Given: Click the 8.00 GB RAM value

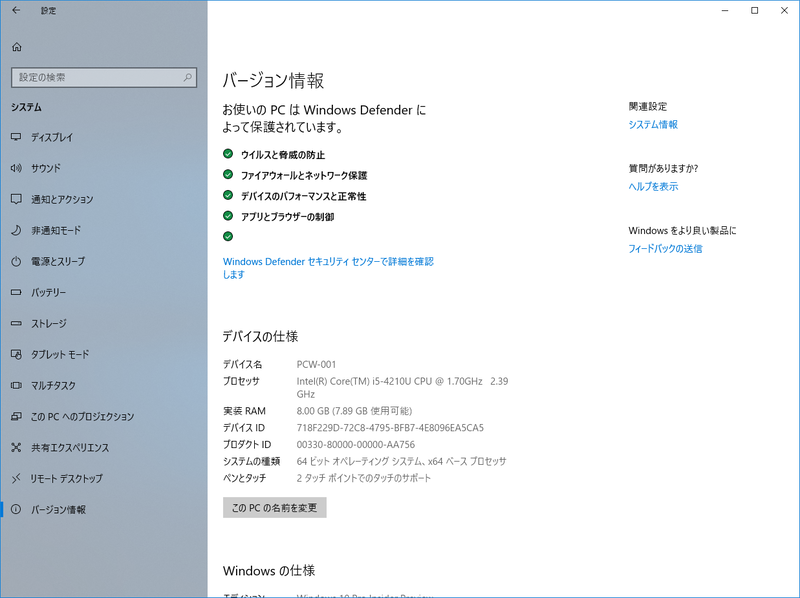Looking at the screenshot, I should (354, 411).
